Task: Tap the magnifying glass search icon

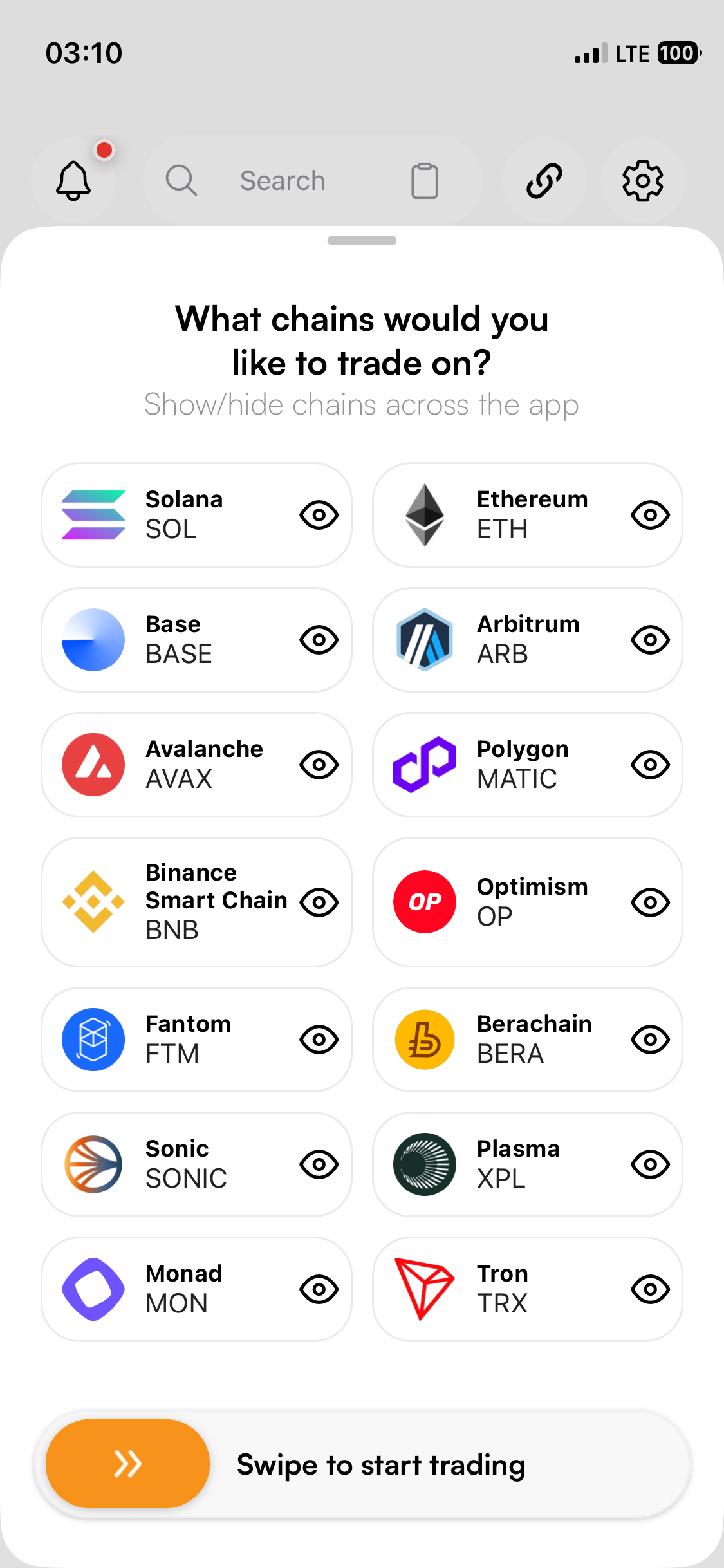Action: 181,180
